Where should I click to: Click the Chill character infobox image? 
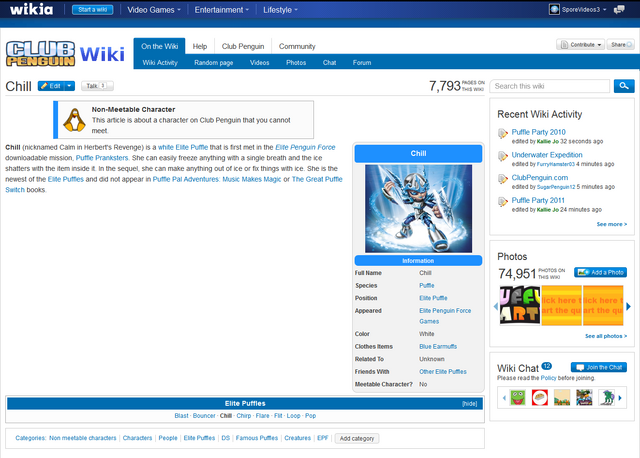(x=418, y=209)
